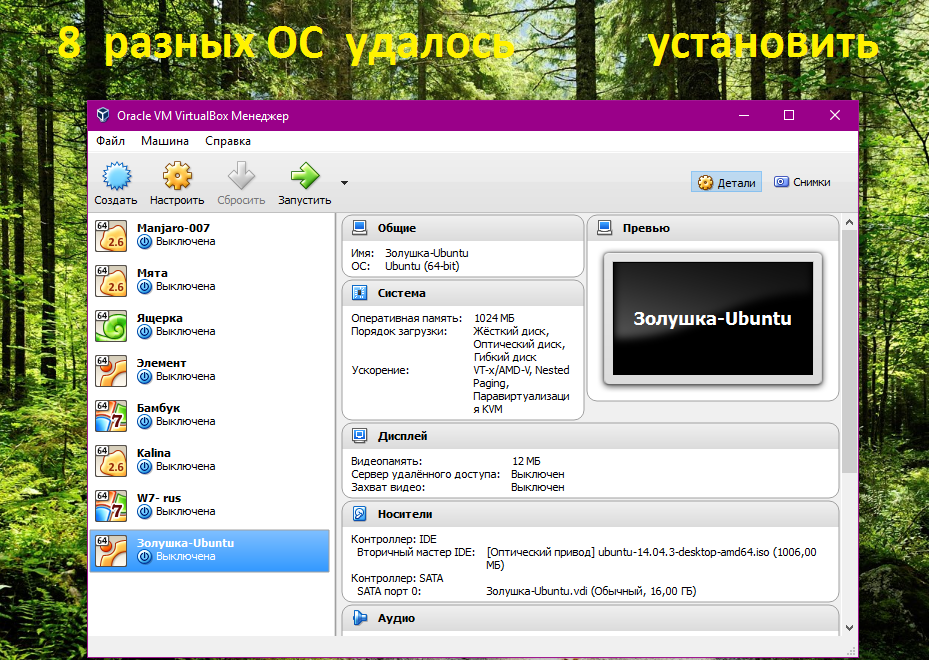
Task: Open Настроить settings gear icon
Action: (x=177, y=175)
